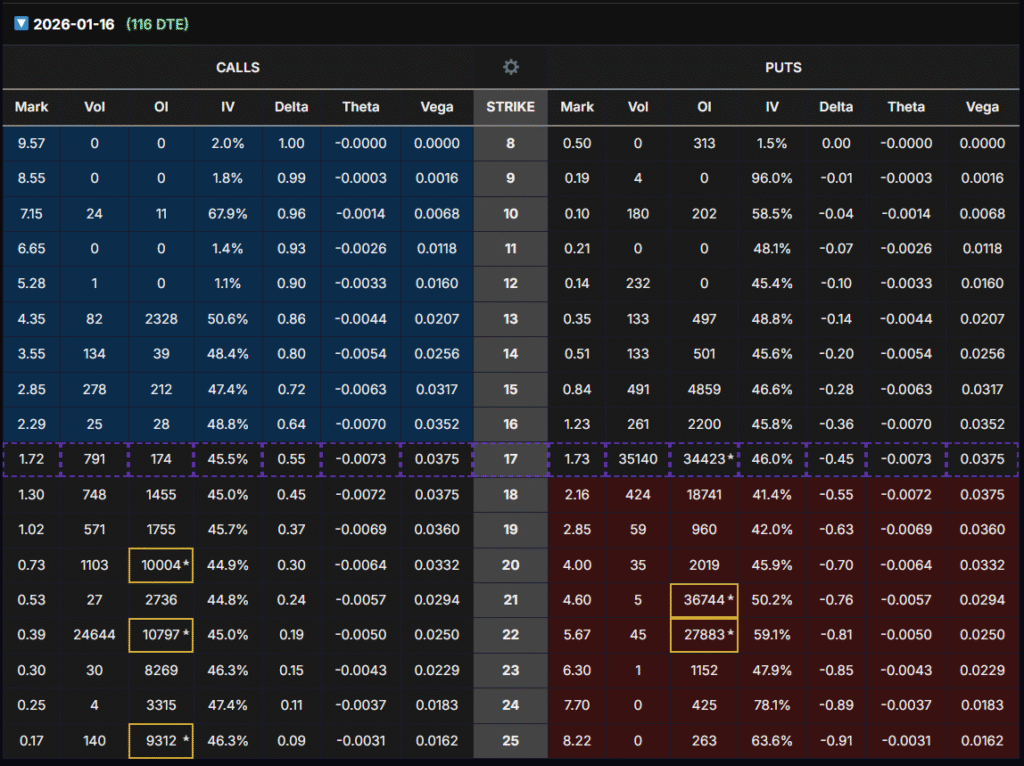Sort calls by the Delta column header
Viewport: 1024px width, 766px height.
coord(291,107)
